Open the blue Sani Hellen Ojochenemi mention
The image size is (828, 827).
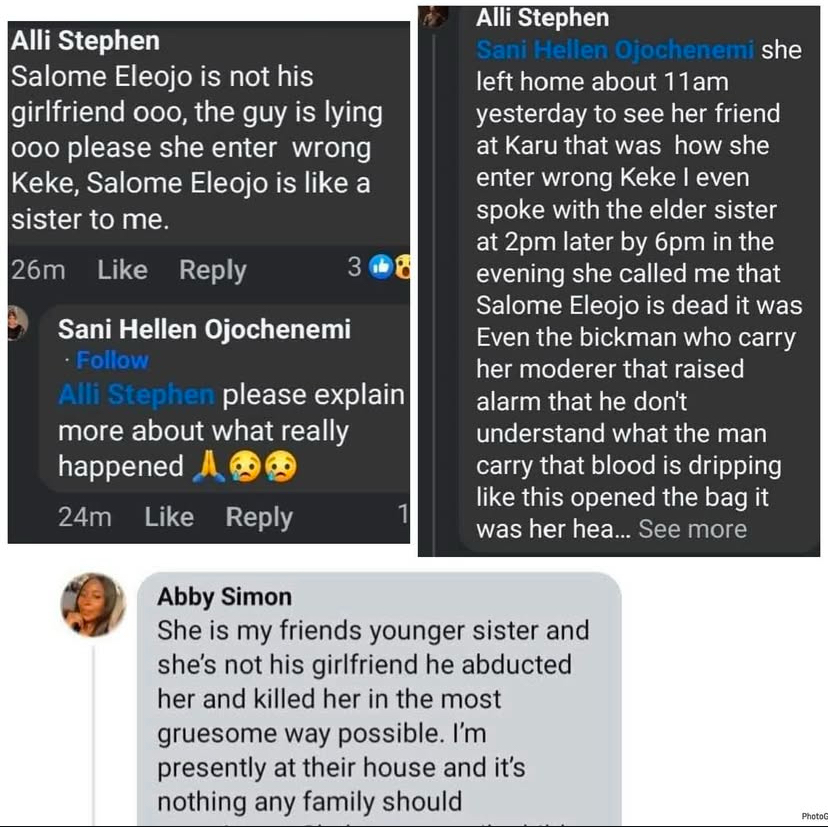tap(614, 50)
